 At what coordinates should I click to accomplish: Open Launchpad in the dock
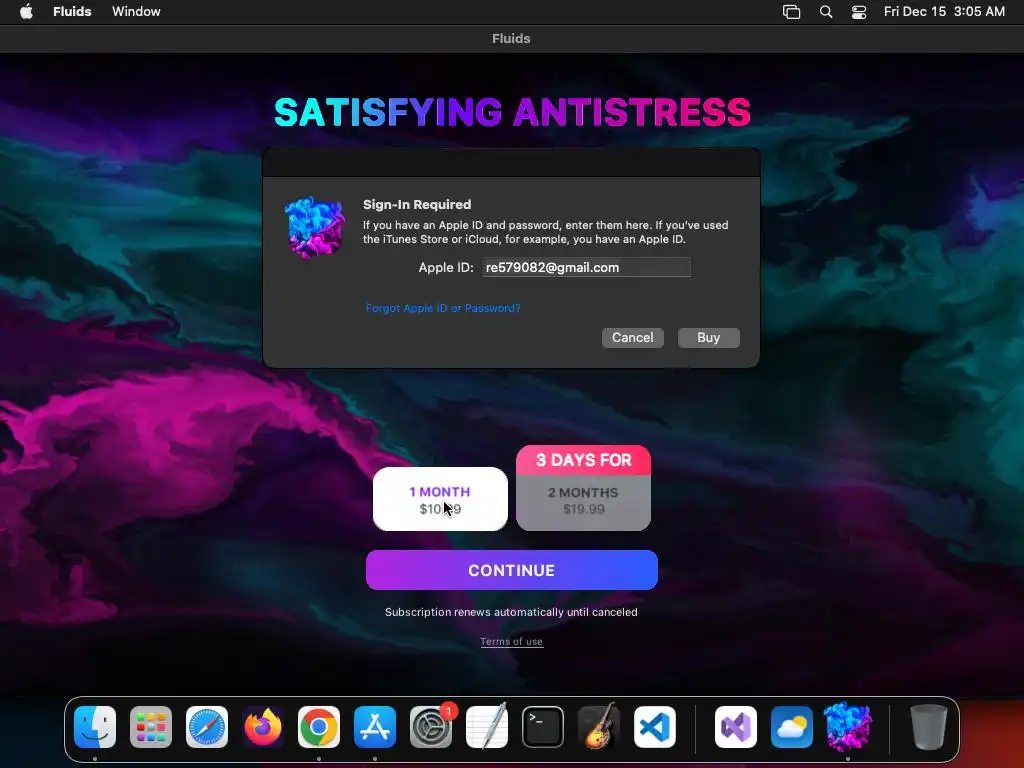[x=151, y=727]
